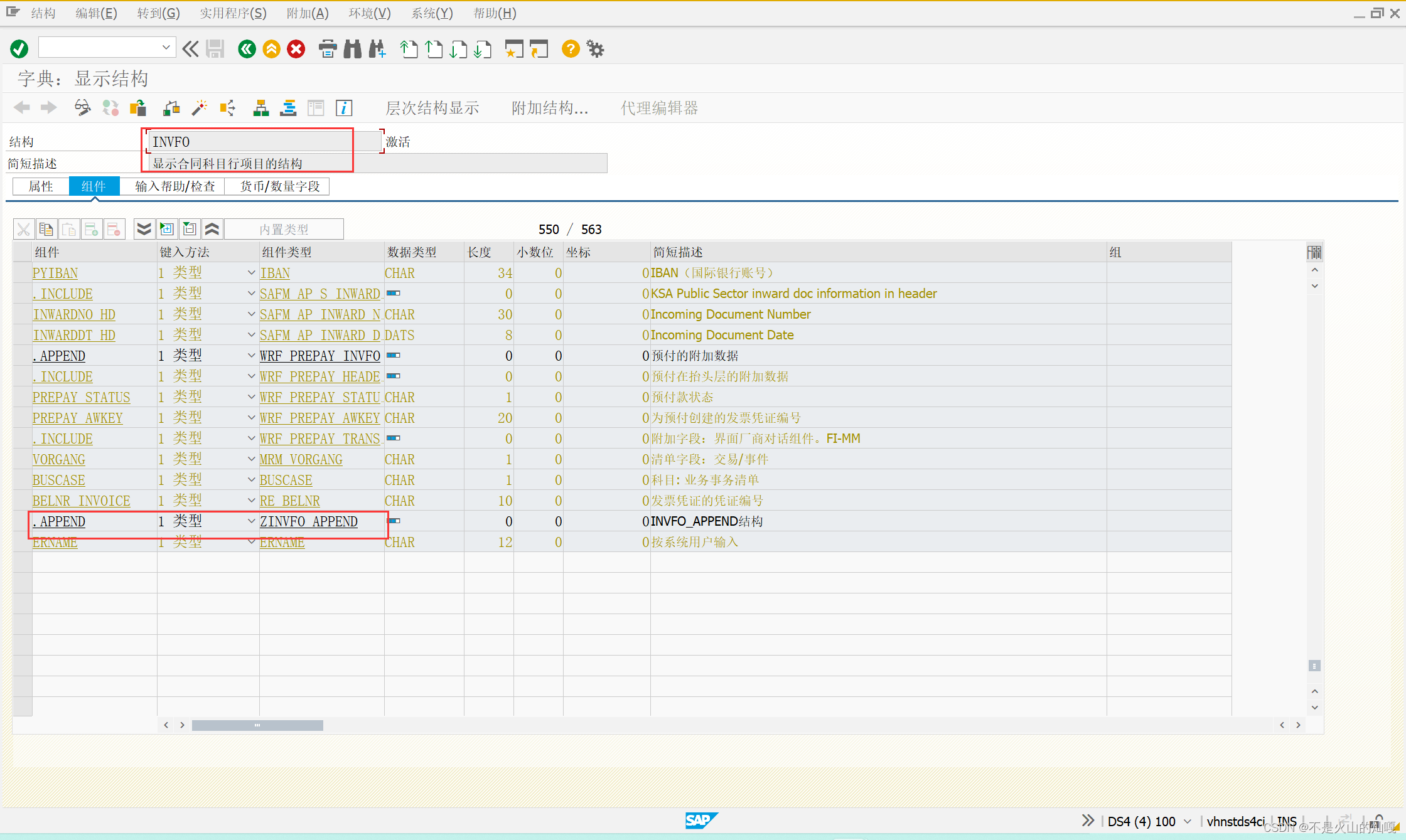Expand typing method dropdown in INWARDNO_HD row

[x=251, y=314]
